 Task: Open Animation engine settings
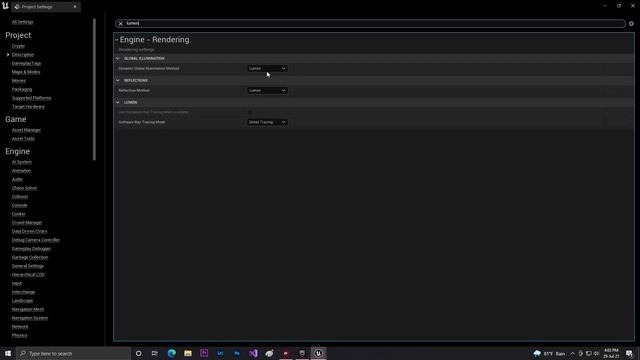(21, 171)
